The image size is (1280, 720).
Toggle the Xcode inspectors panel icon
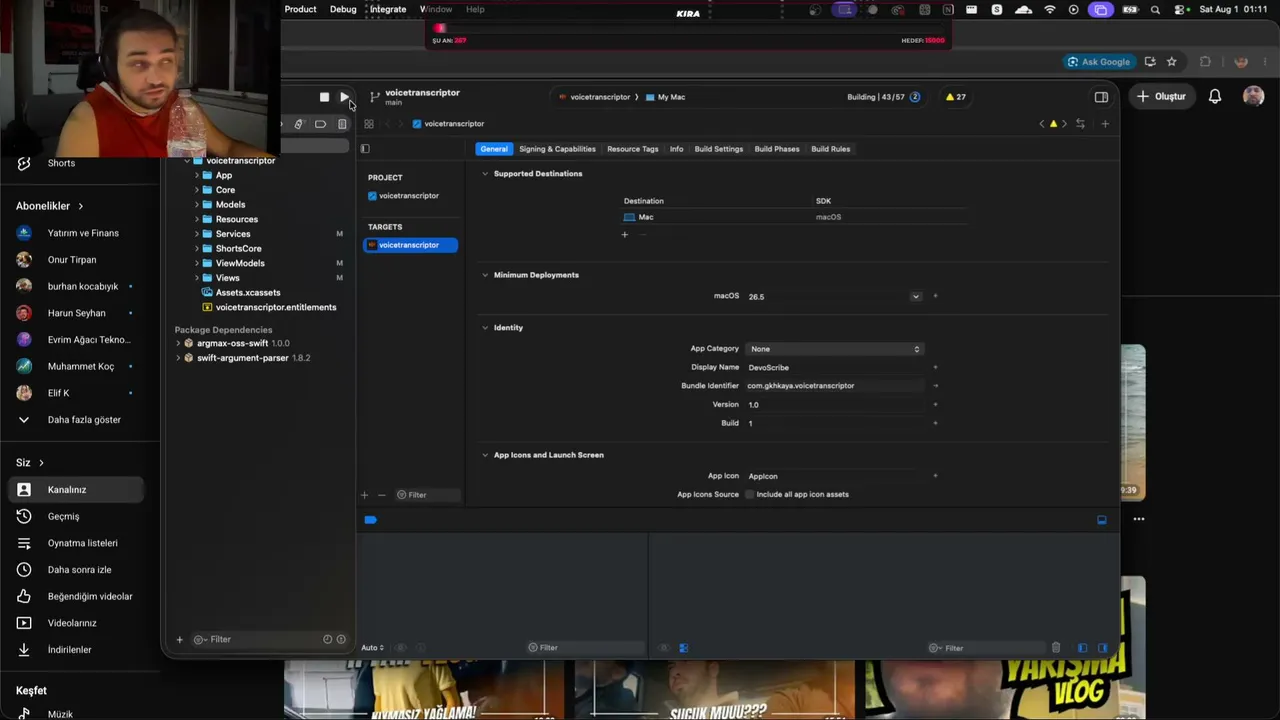tap(1101, 97)
